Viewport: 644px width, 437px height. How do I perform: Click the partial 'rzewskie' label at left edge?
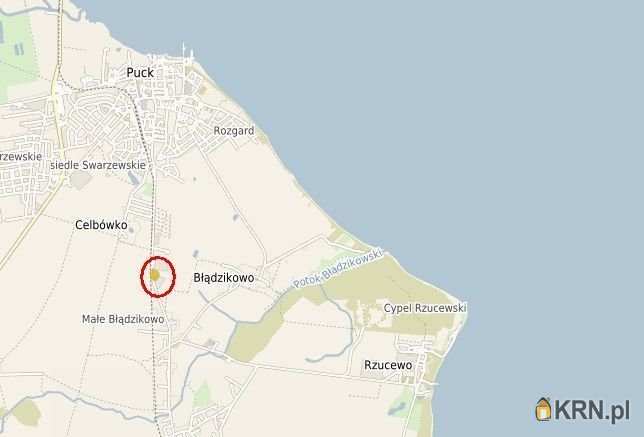(21, 156)
